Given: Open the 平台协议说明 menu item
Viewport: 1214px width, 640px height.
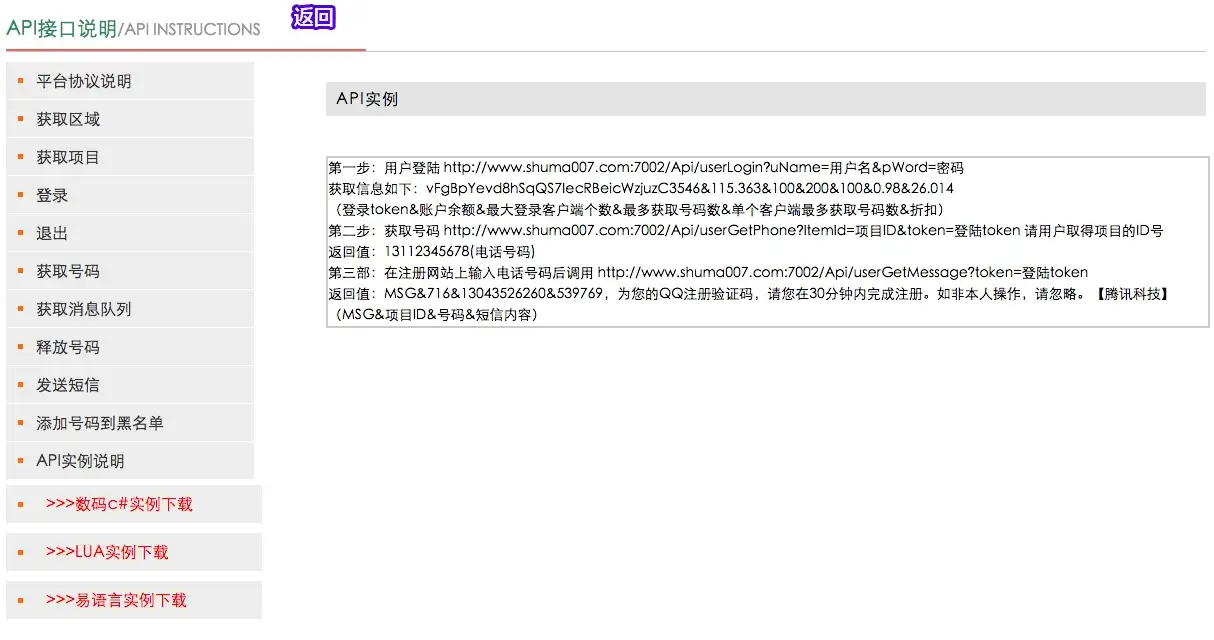Looking at the screenshot, I should [x=84, y=81].
